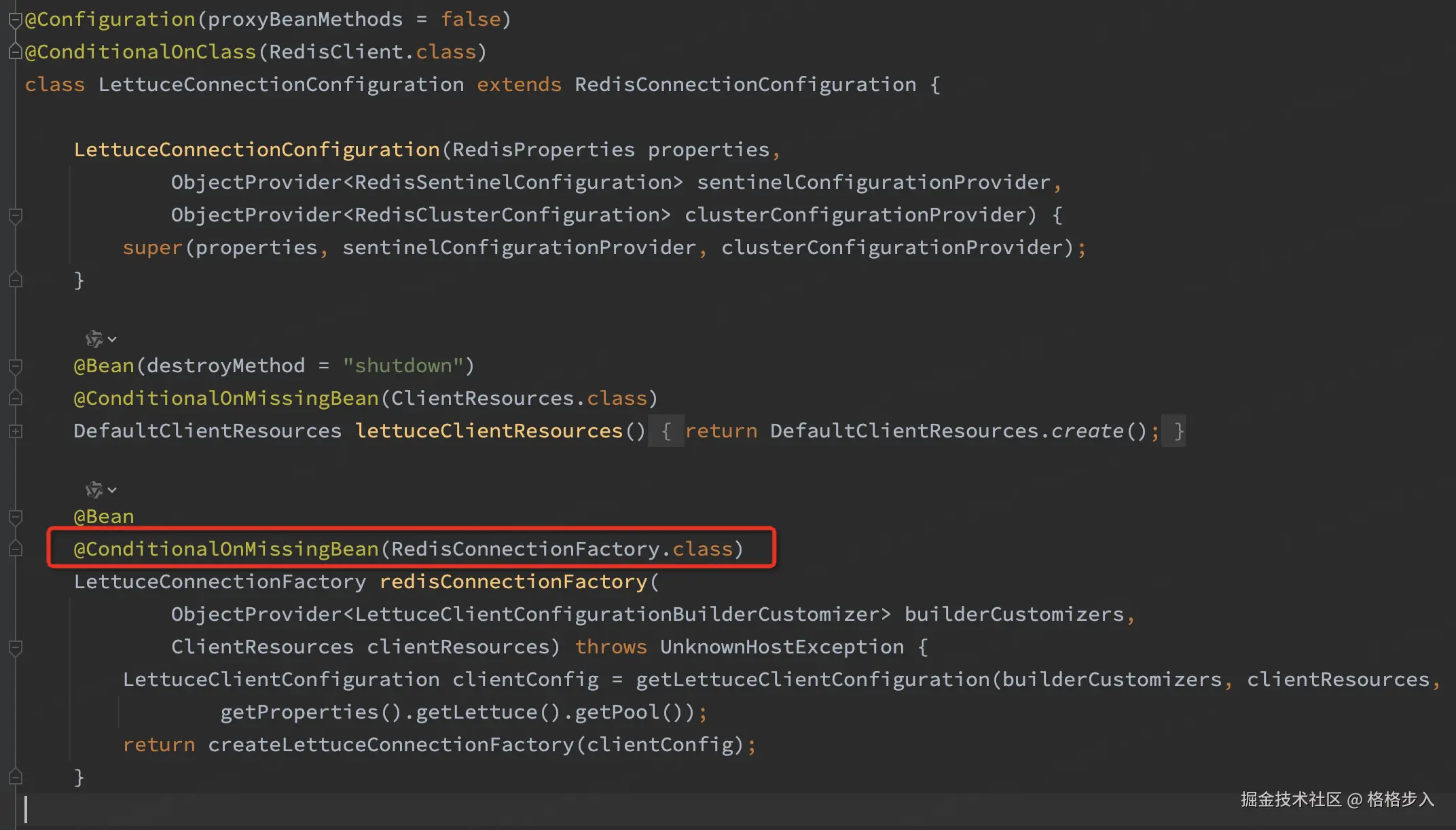Click the createLettuceConnectionFactory method call
1456x830 pixels.
click(390, 745)
